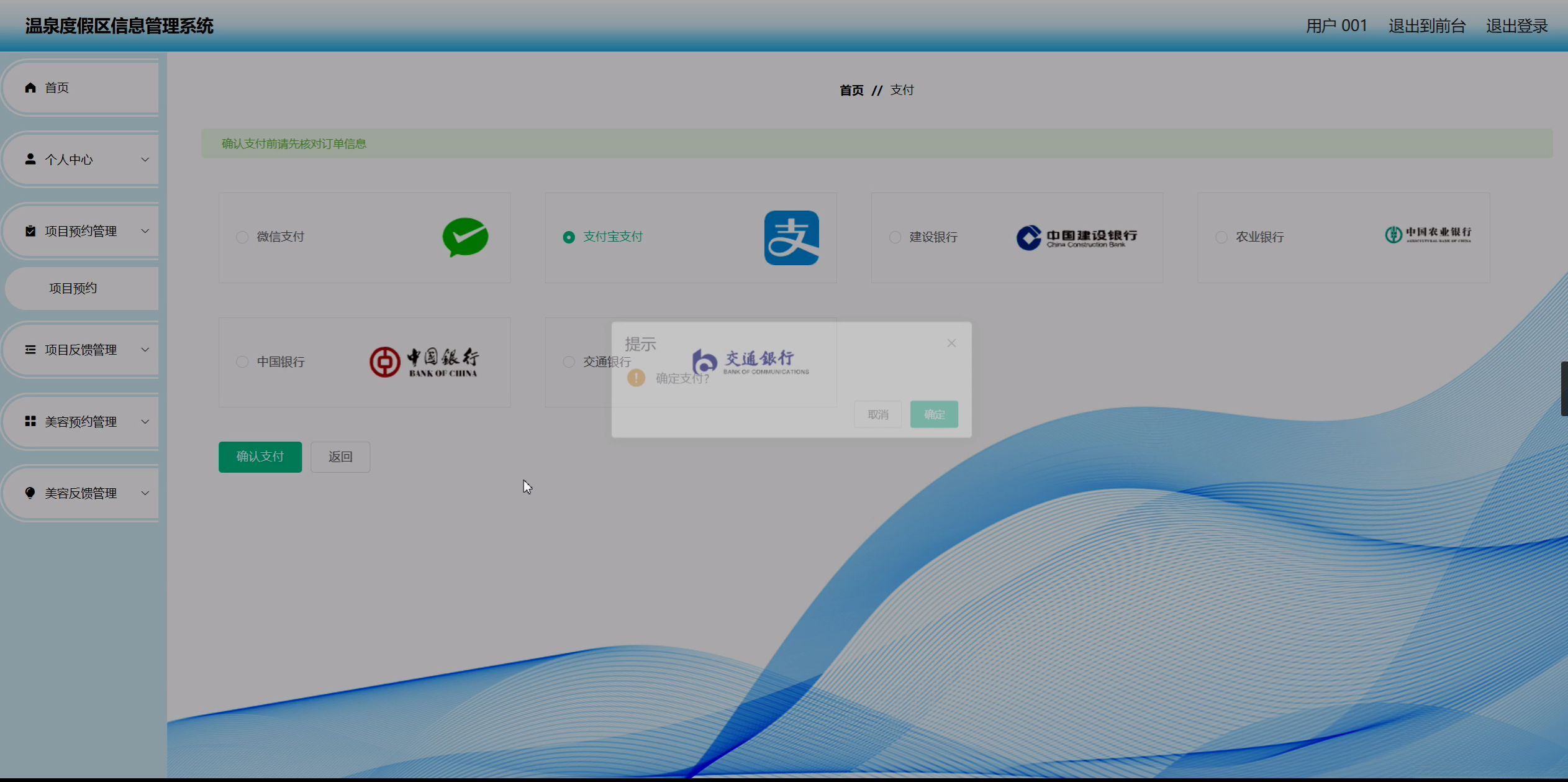The width and height of the screenshot is (1568, 782).
Task: Click the Alipay blue logo icon
Action: click(x=791, y=237)
